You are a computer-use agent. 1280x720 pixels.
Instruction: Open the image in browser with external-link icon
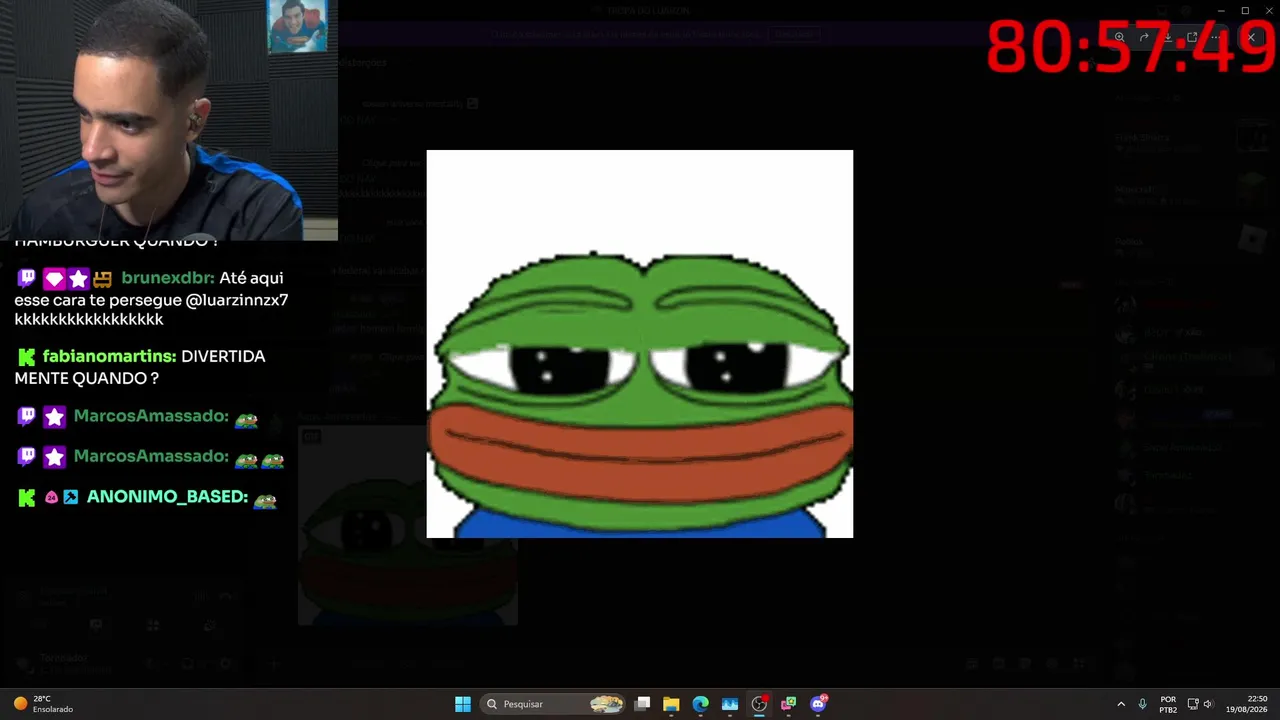[1192, 37]
